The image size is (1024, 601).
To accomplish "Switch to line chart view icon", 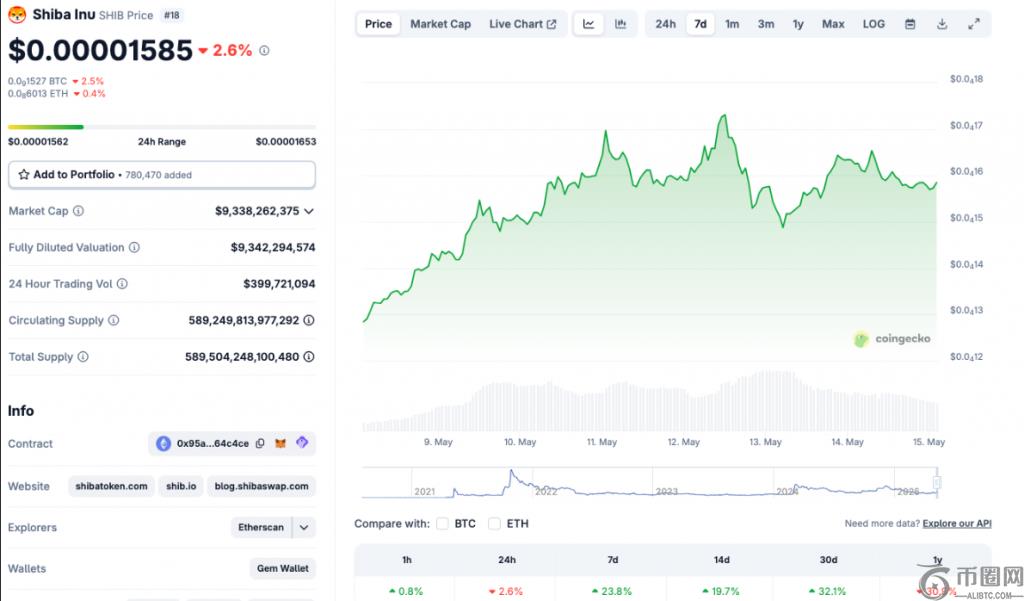I will [x=589, y=24].
